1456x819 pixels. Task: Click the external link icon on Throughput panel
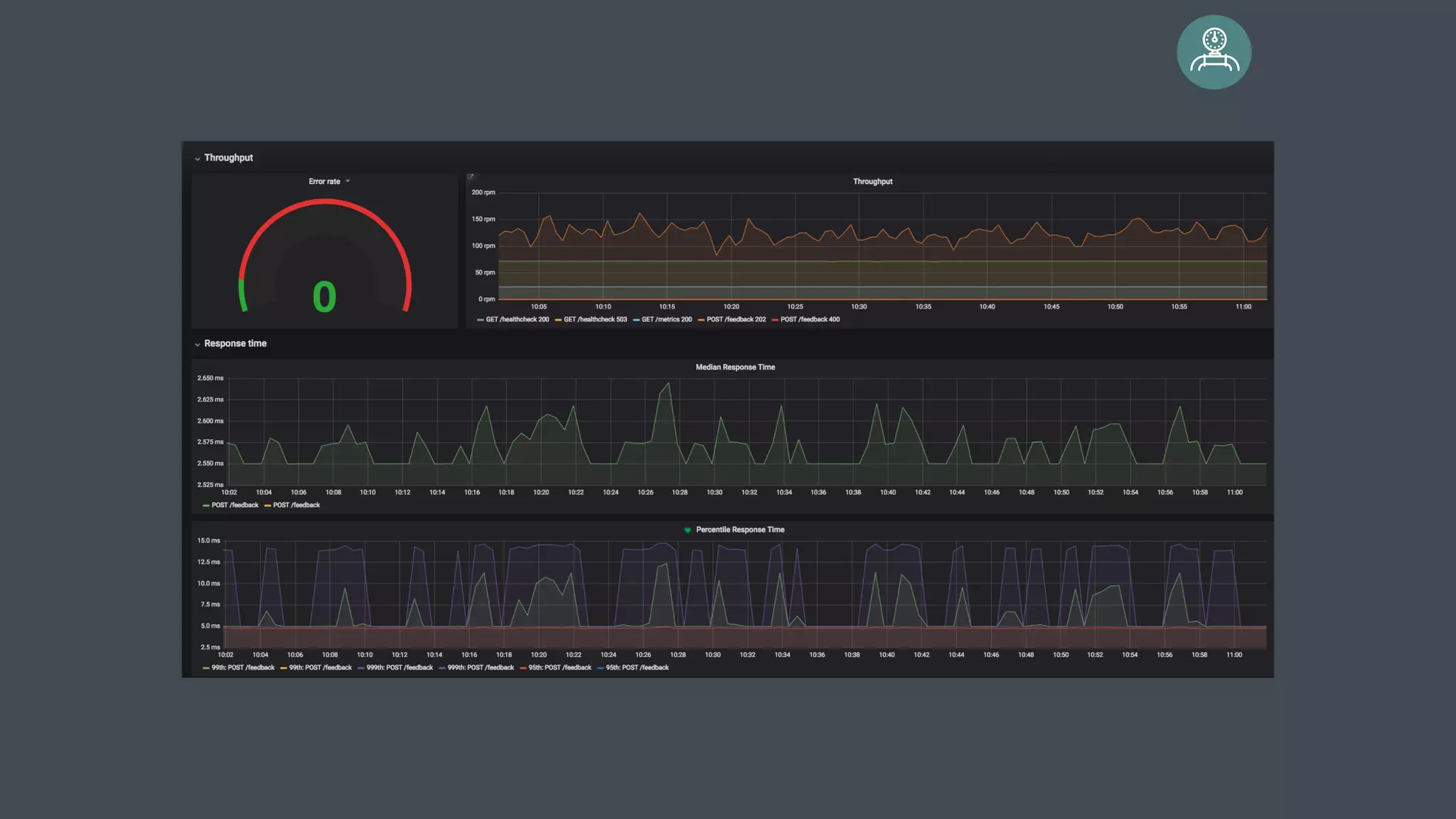click(470, 177)
